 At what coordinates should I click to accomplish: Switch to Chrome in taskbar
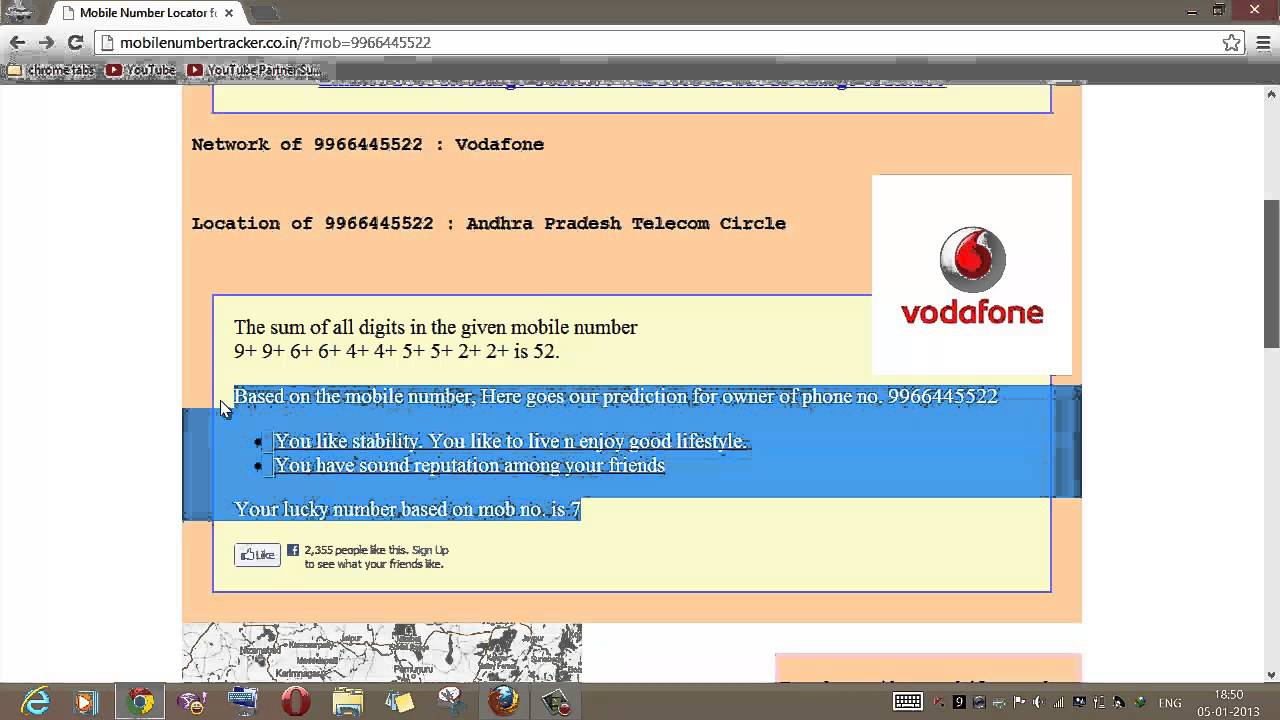coord(140,702)
